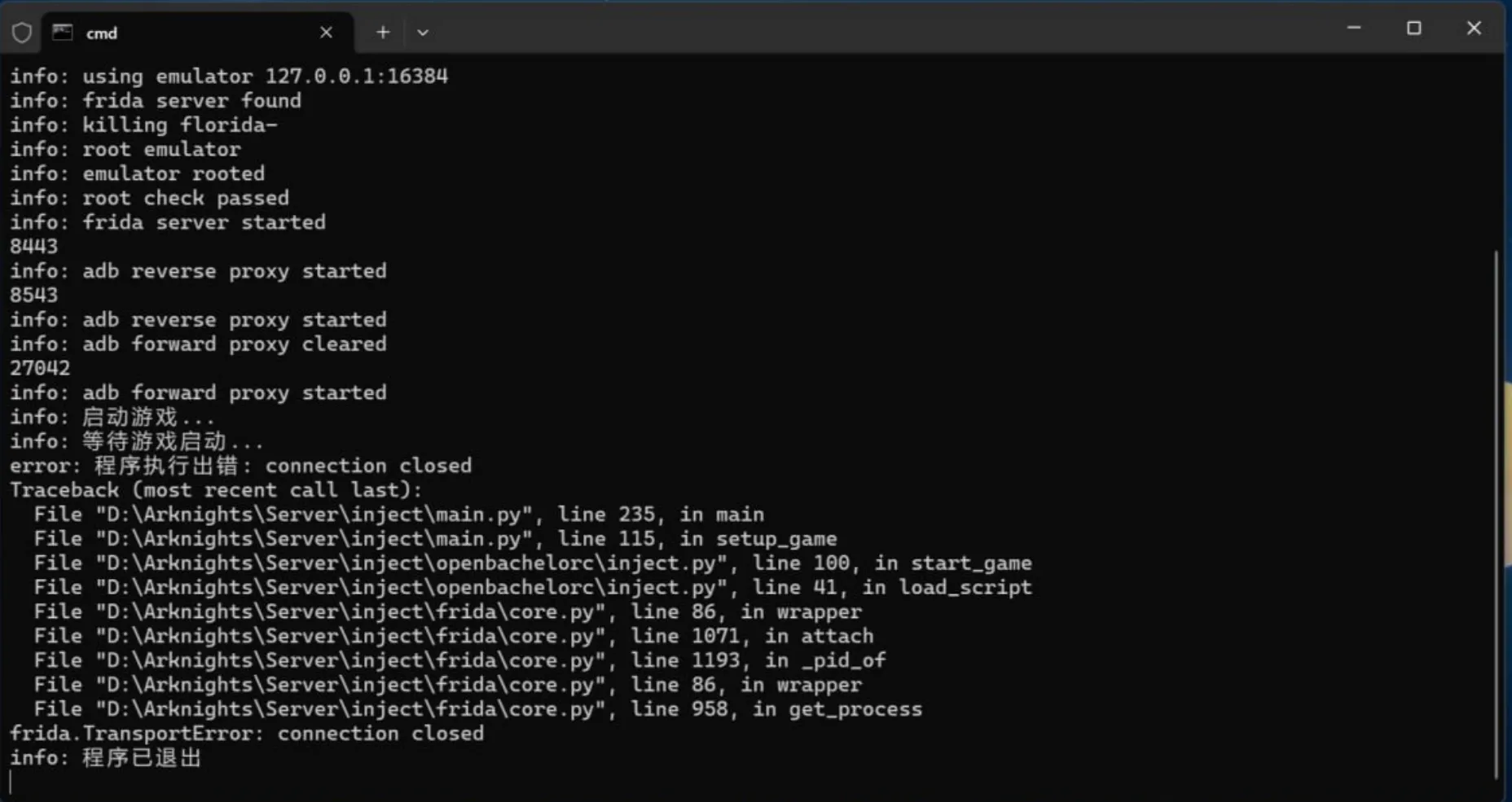Click the port number 8443 output
1512x802 pixels.
click(x=34, y=247)
